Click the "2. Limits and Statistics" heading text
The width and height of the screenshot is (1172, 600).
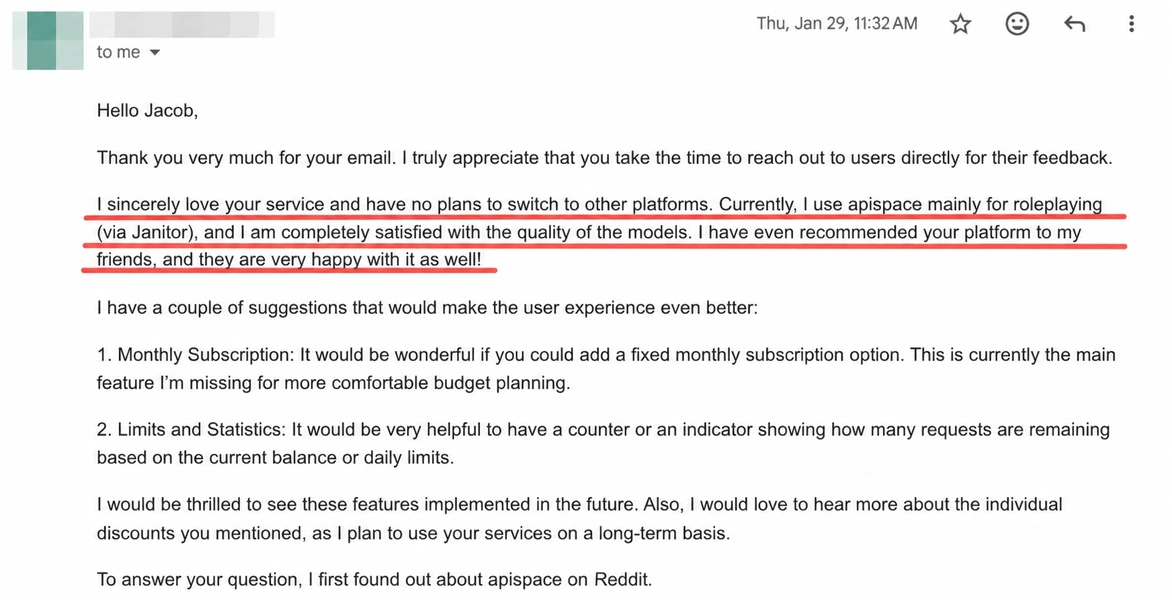pyautogui.click(x=191, y=430)
